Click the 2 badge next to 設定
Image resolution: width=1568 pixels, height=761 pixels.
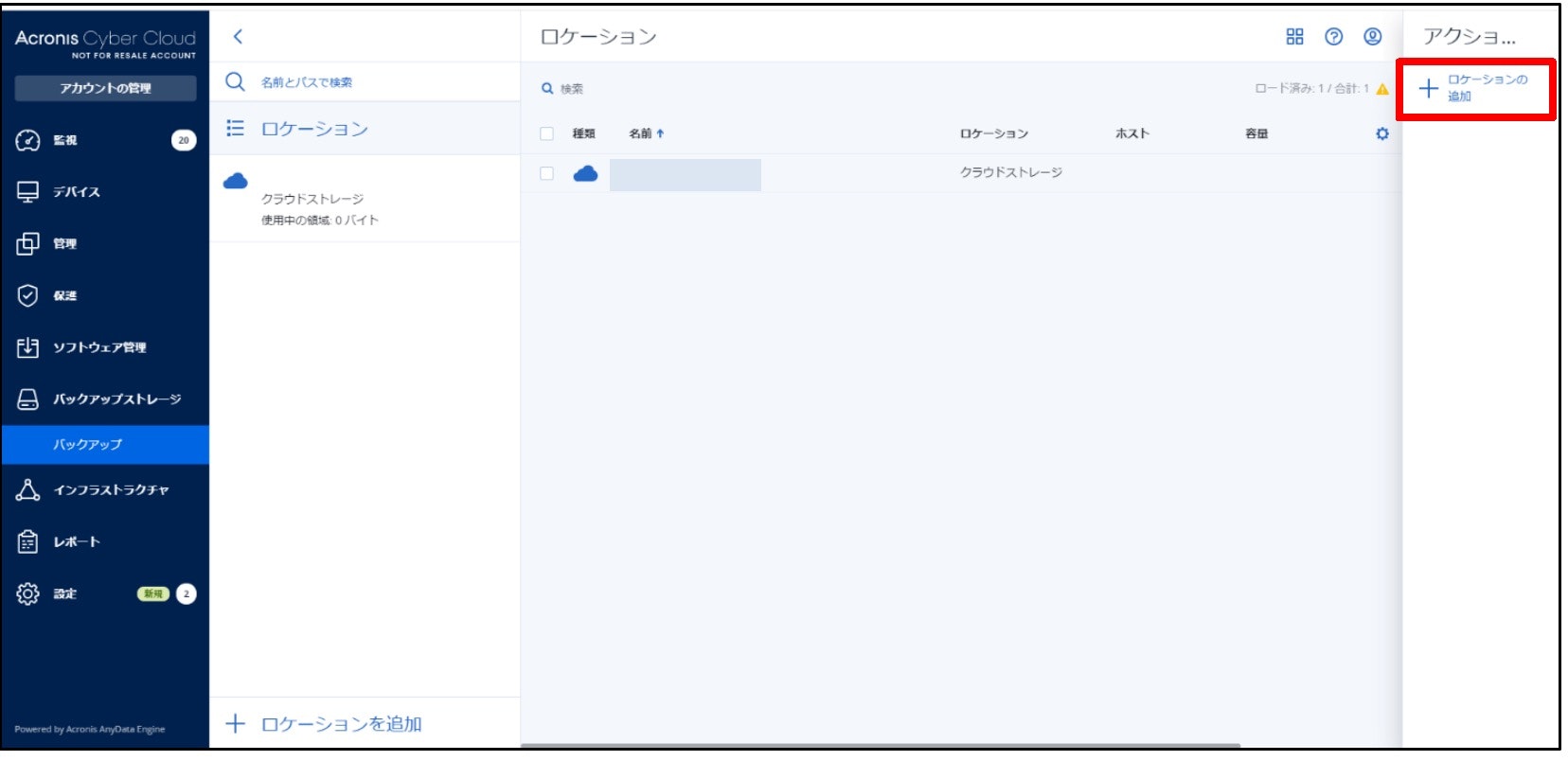pos(187,594)
